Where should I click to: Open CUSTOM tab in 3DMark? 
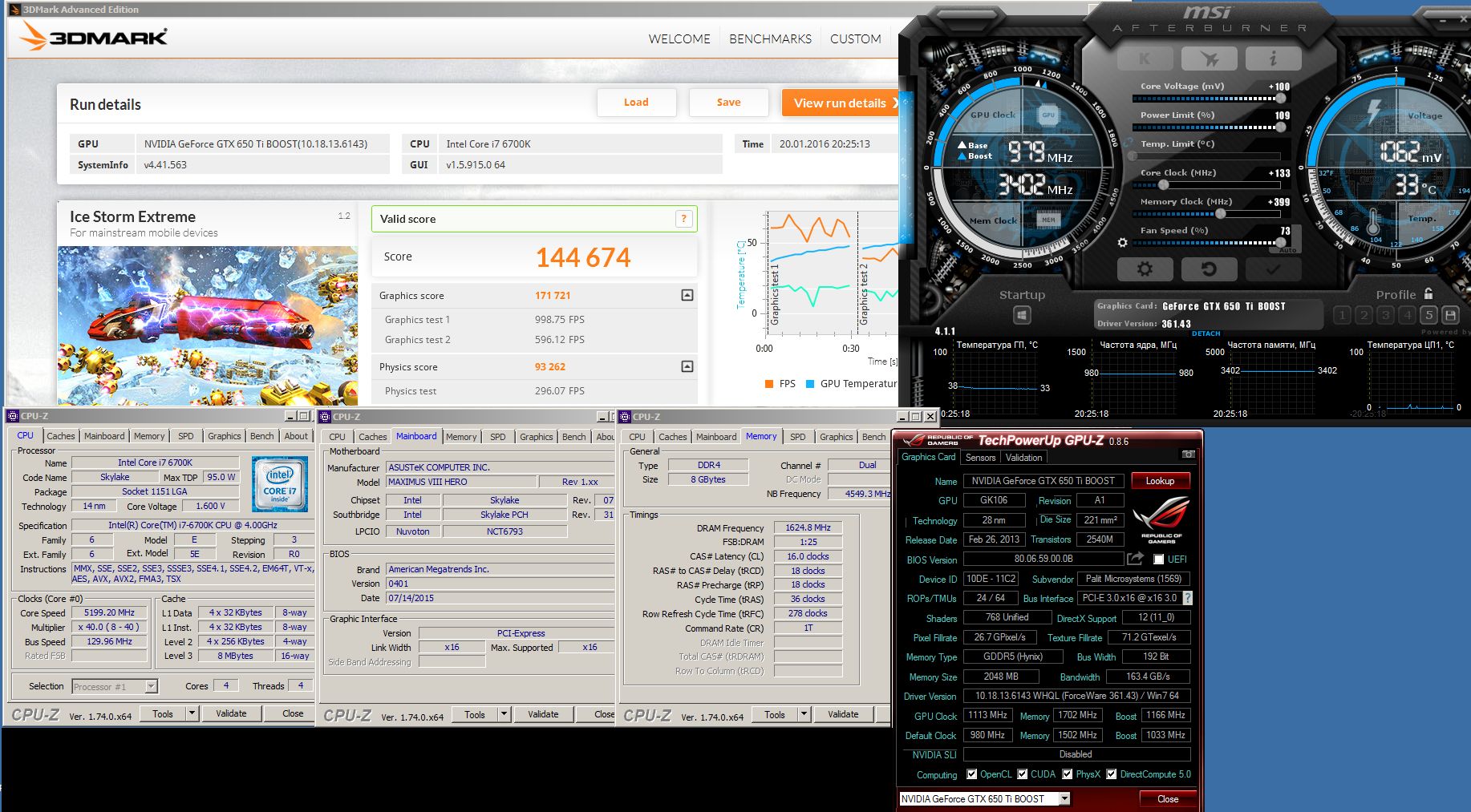point(855,38)
